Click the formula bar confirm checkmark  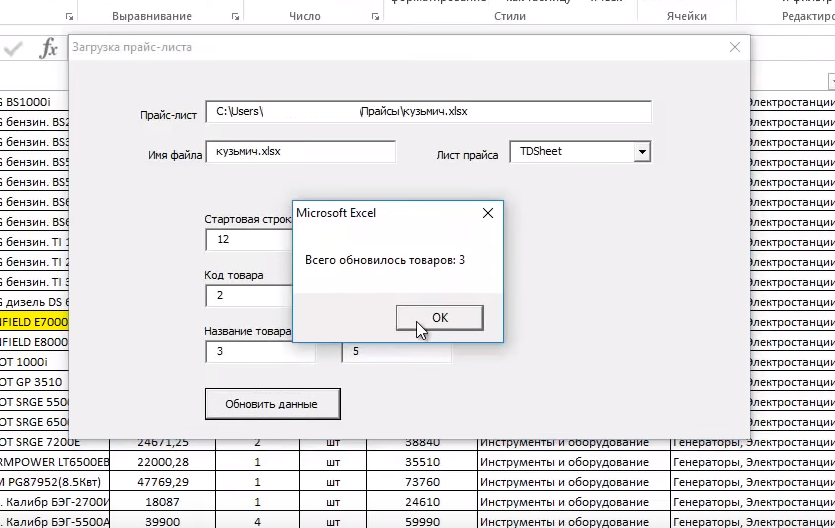(13, 50)
